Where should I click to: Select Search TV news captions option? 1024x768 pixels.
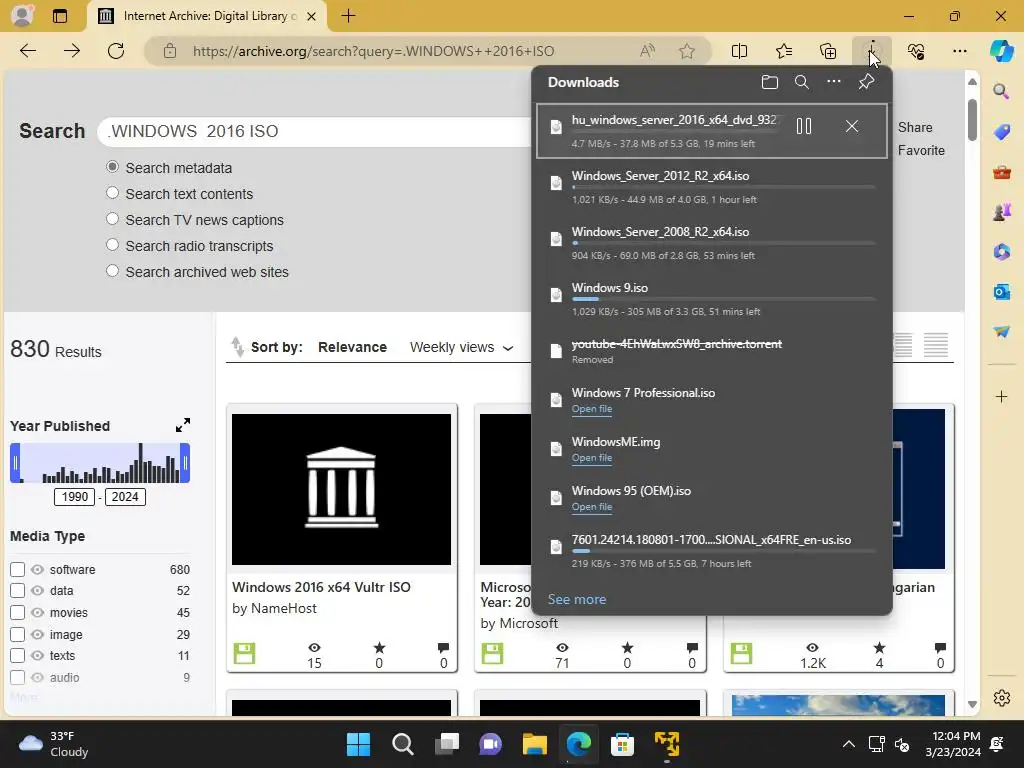tap(112, 219)
